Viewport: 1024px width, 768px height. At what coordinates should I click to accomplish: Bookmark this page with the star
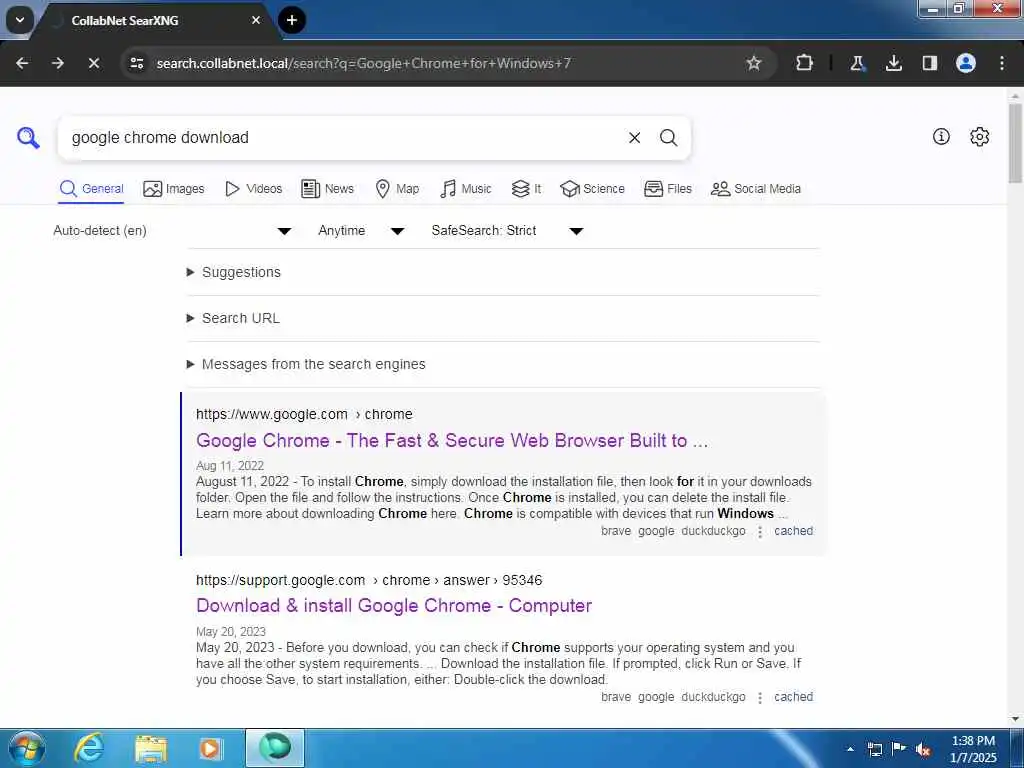tap(754, 63)
